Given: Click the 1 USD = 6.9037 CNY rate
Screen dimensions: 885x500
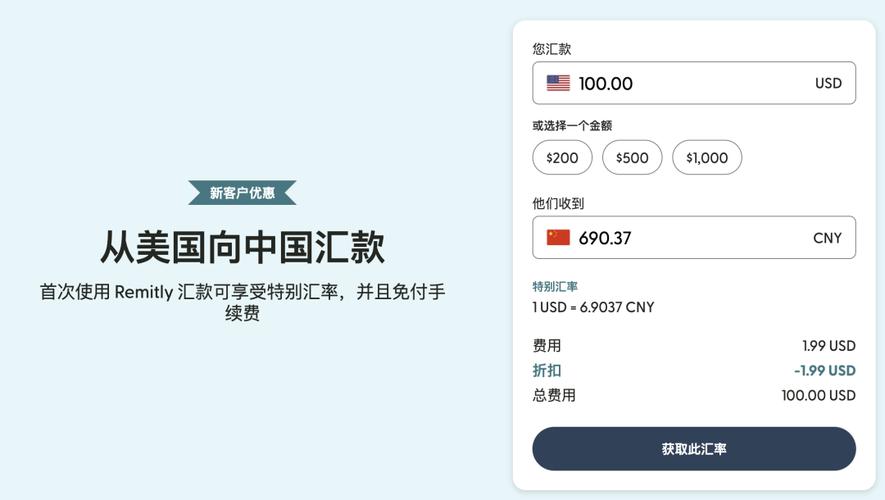Looking at the screenshot, I should point(593,308).
